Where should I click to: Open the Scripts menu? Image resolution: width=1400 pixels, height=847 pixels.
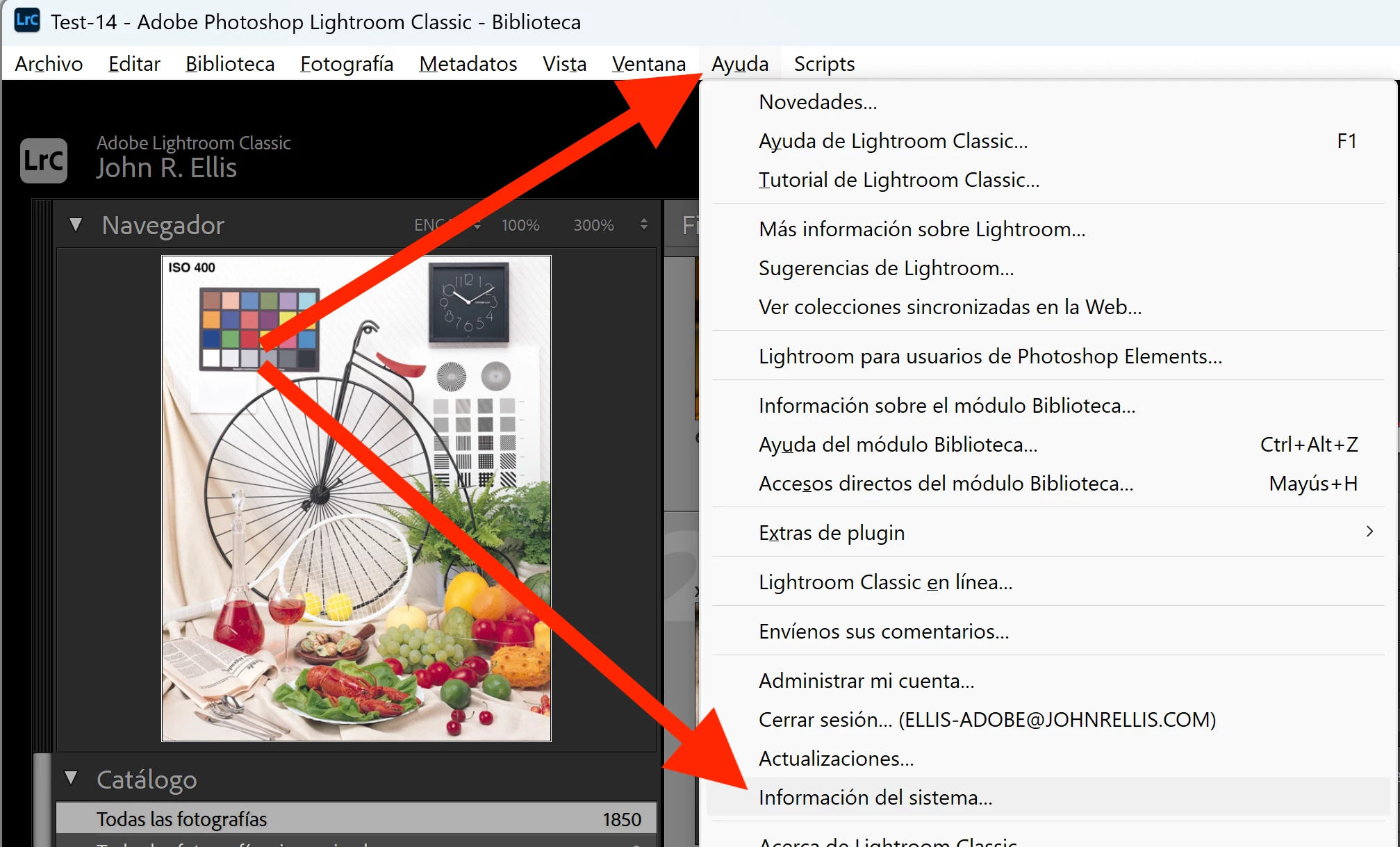[824, 64]
